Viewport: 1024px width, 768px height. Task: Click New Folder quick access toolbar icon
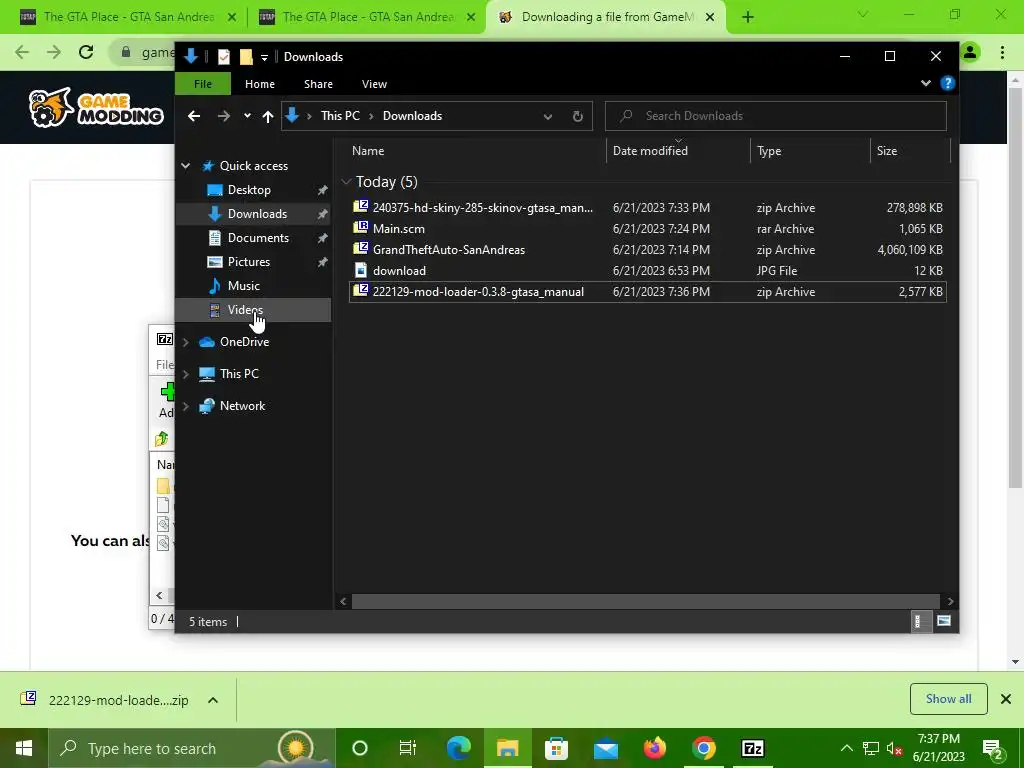[x=246, y=57]
